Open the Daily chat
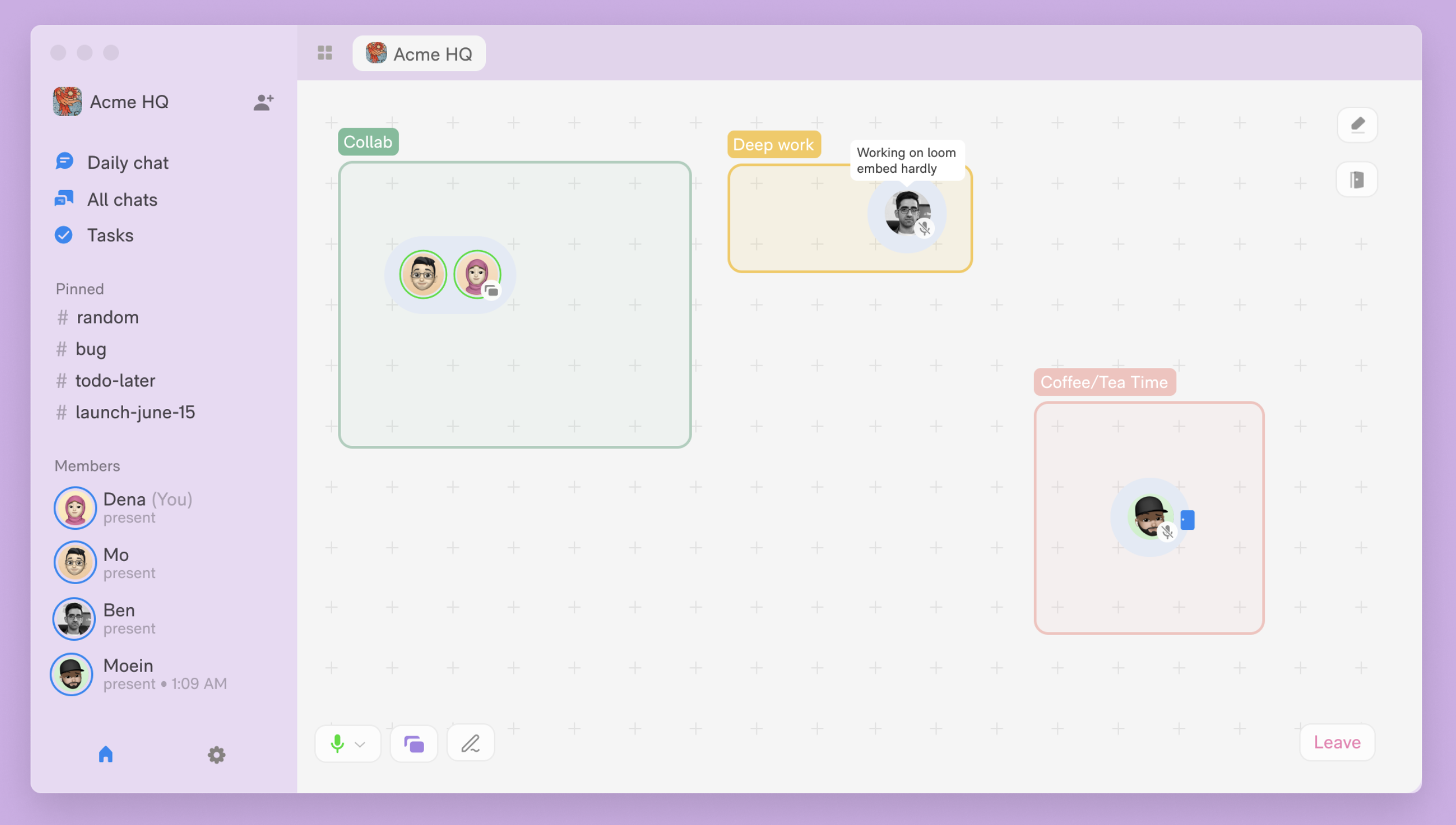 pyautogui.click(x=127, y=163)
